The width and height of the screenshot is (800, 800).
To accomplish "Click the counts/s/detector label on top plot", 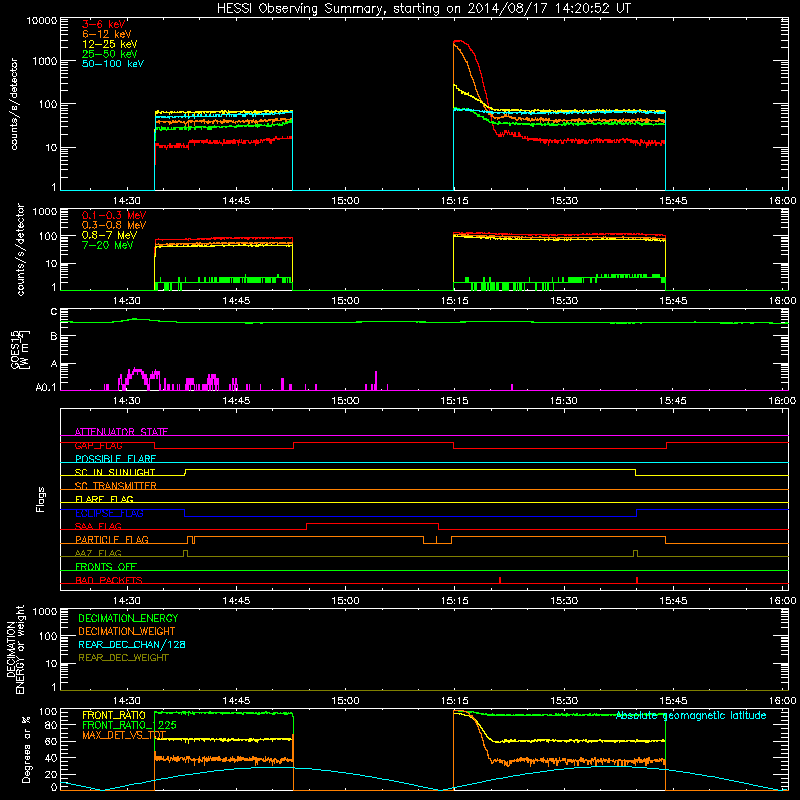I will point(14,104).
